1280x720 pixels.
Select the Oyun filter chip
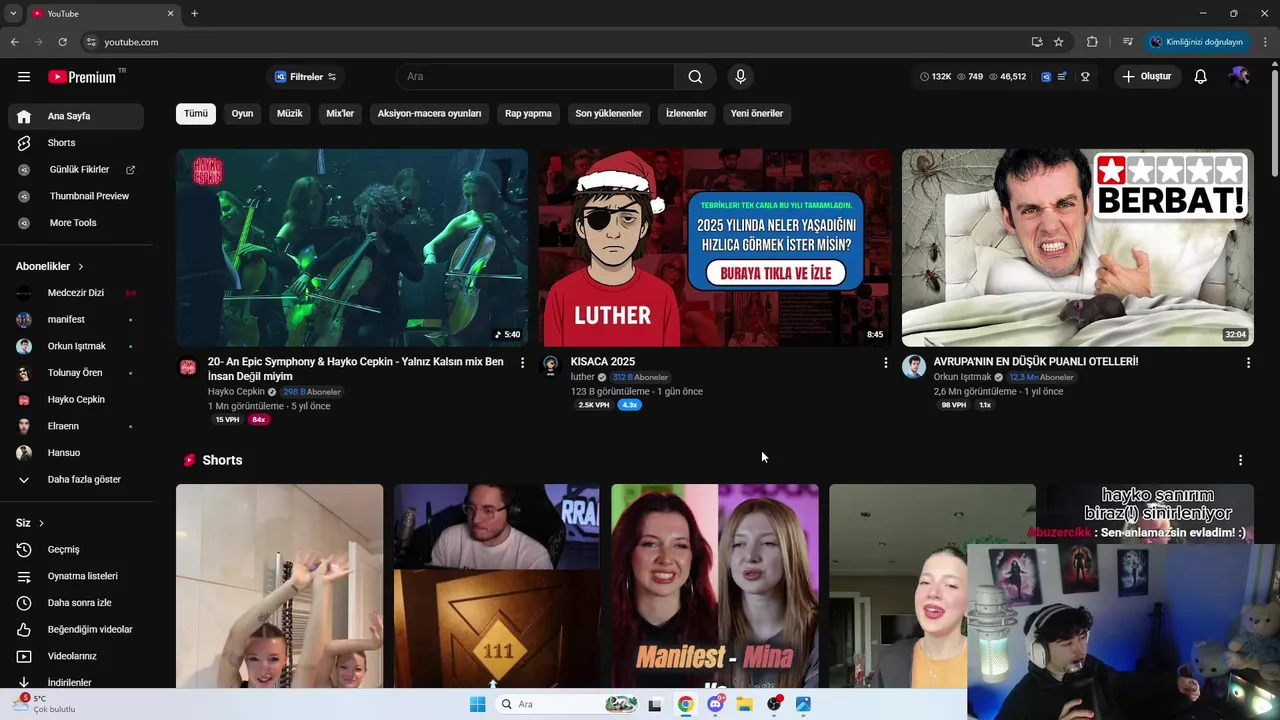click(242, 113)
